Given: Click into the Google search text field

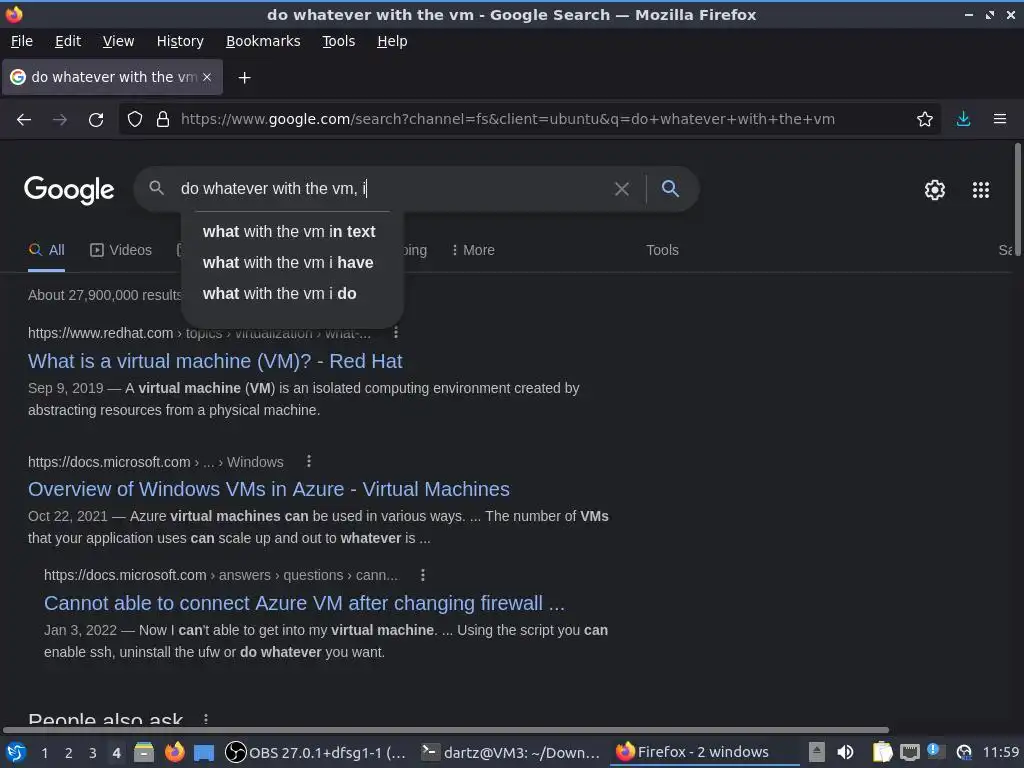Looking at the screenshot, I should [x=392, y=189].
